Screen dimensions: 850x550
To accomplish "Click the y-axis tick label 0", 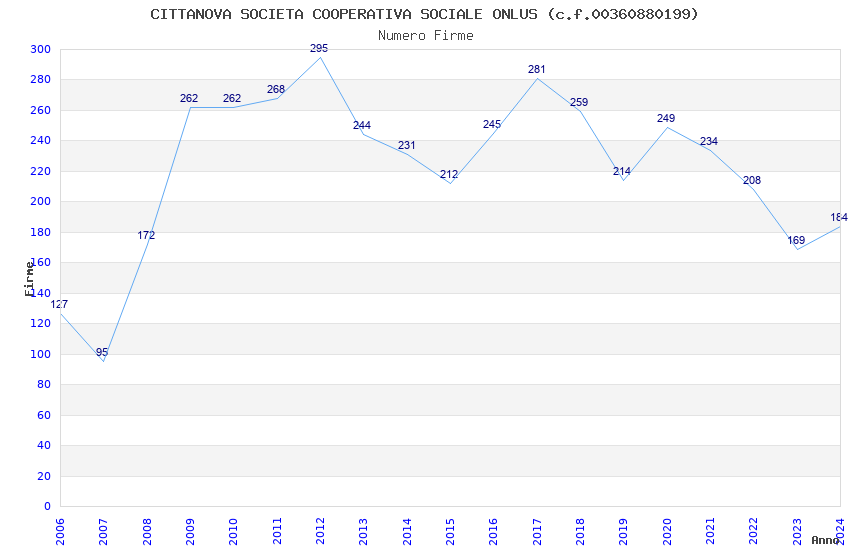I will (x=48, y=506).
